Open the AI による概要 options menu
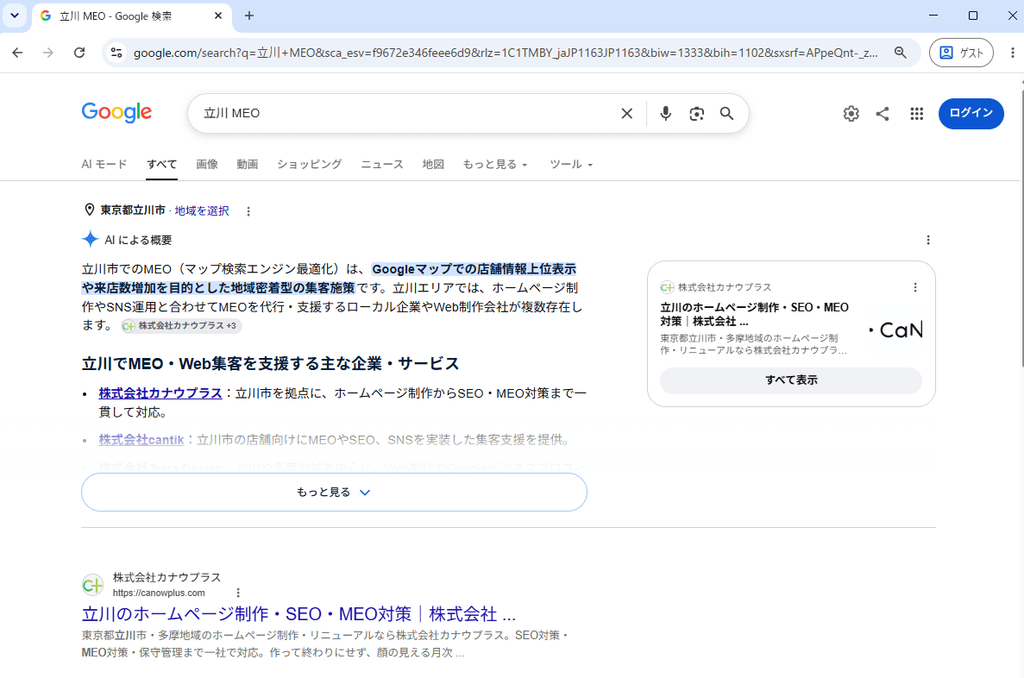 coord(928,240)
